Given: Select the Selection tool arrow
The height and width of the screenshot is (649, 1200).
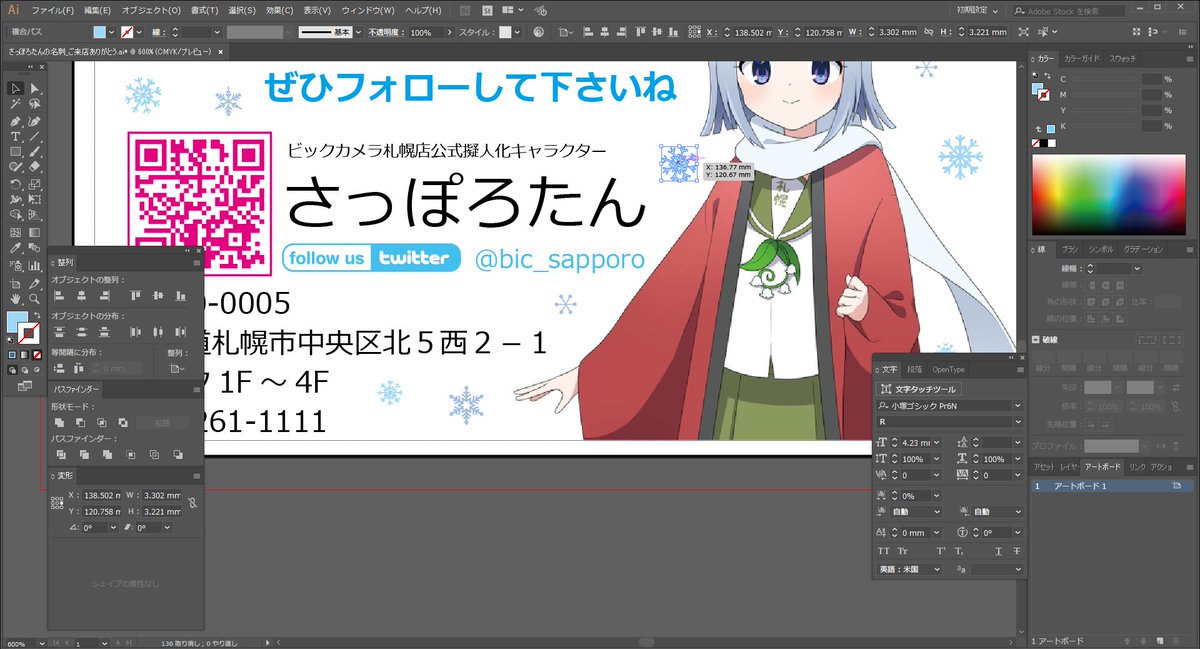Looking at the screenshot, I should click(16, 88).
